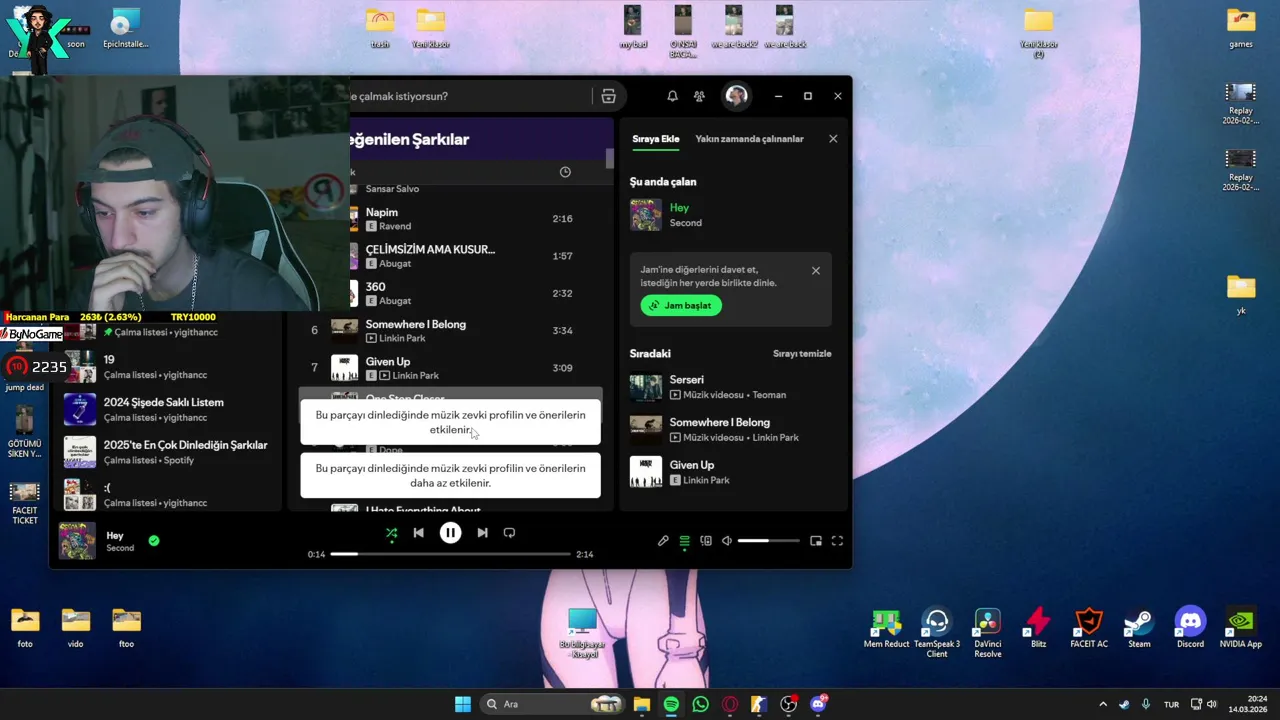
Task: Open FACEIT AC desktop shortcut
Action: pyautogui.click(x=1089, y=630)
